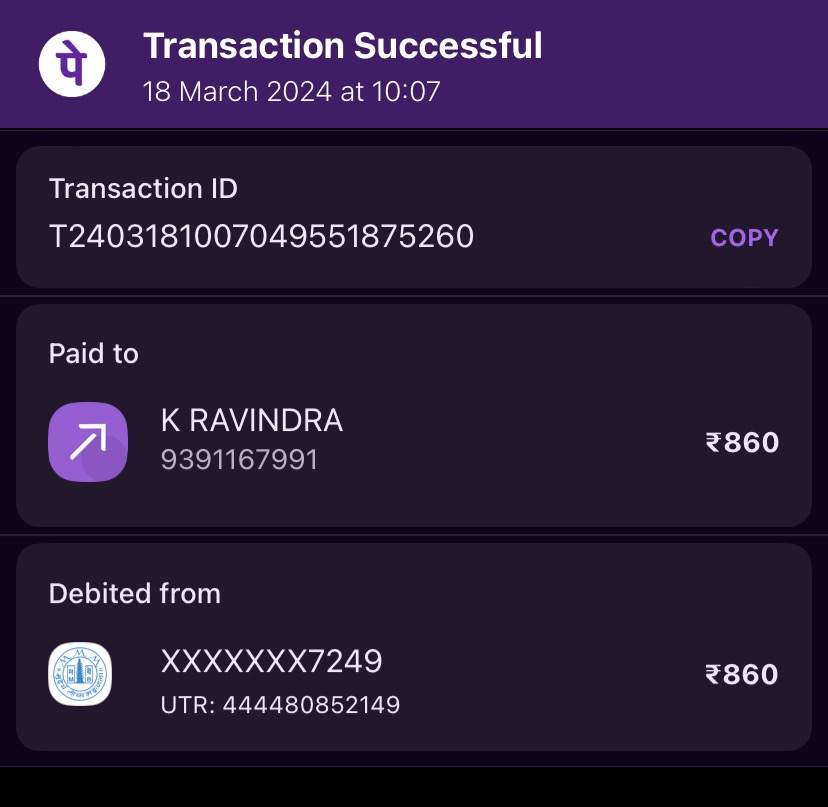Tap the Paid to label
The height and width of the screenshot is (807, 828).
(94, 354)
